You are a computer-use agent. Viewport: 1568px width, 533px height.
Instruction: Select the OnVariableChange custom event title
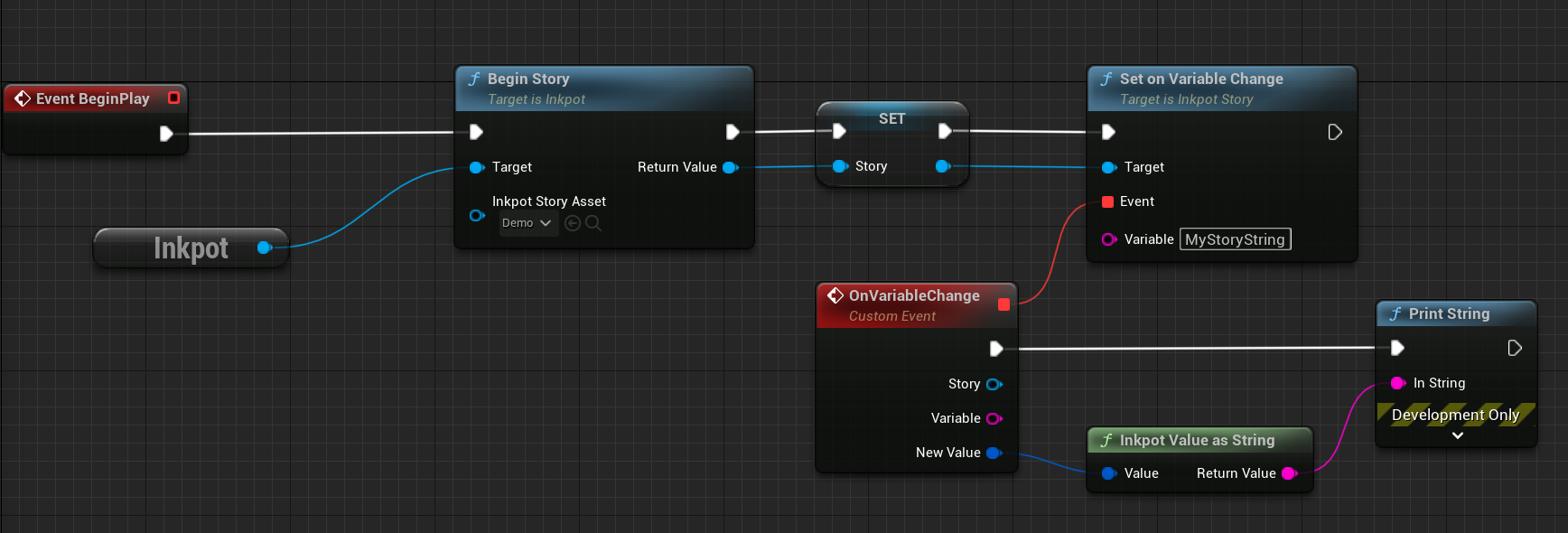click(914, 295)
